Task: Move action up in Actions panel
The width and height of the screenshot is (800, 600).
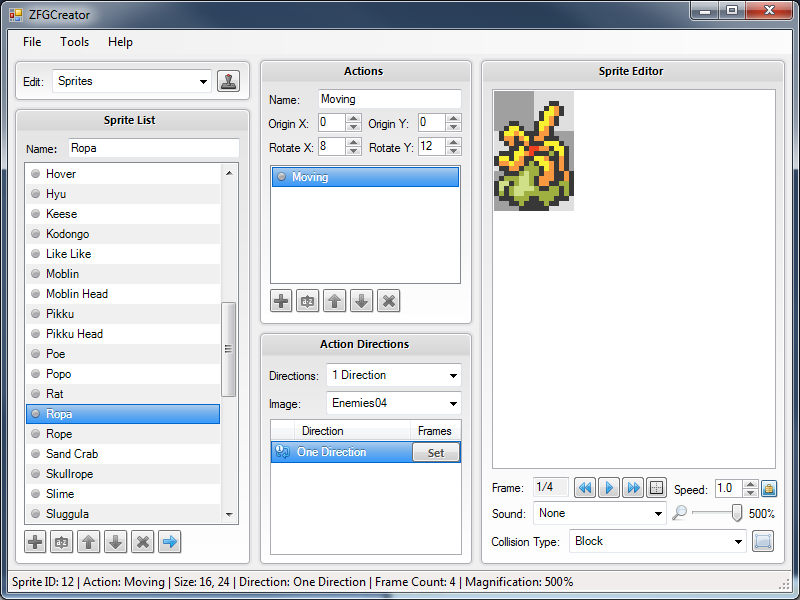Action: pos(335,301)
